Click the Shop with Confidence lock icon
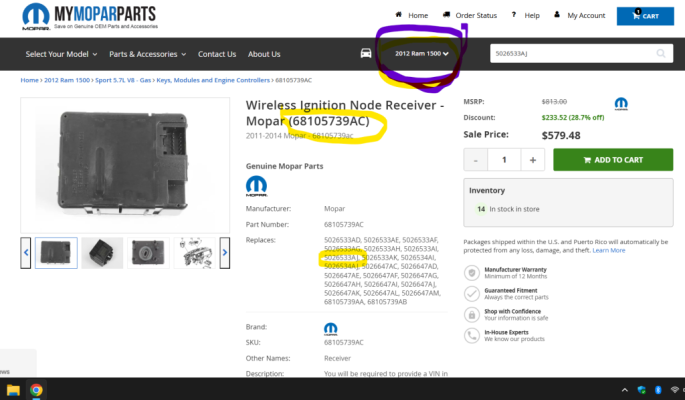The height and width of the screenshot is (400, 685). coord(471,314)
